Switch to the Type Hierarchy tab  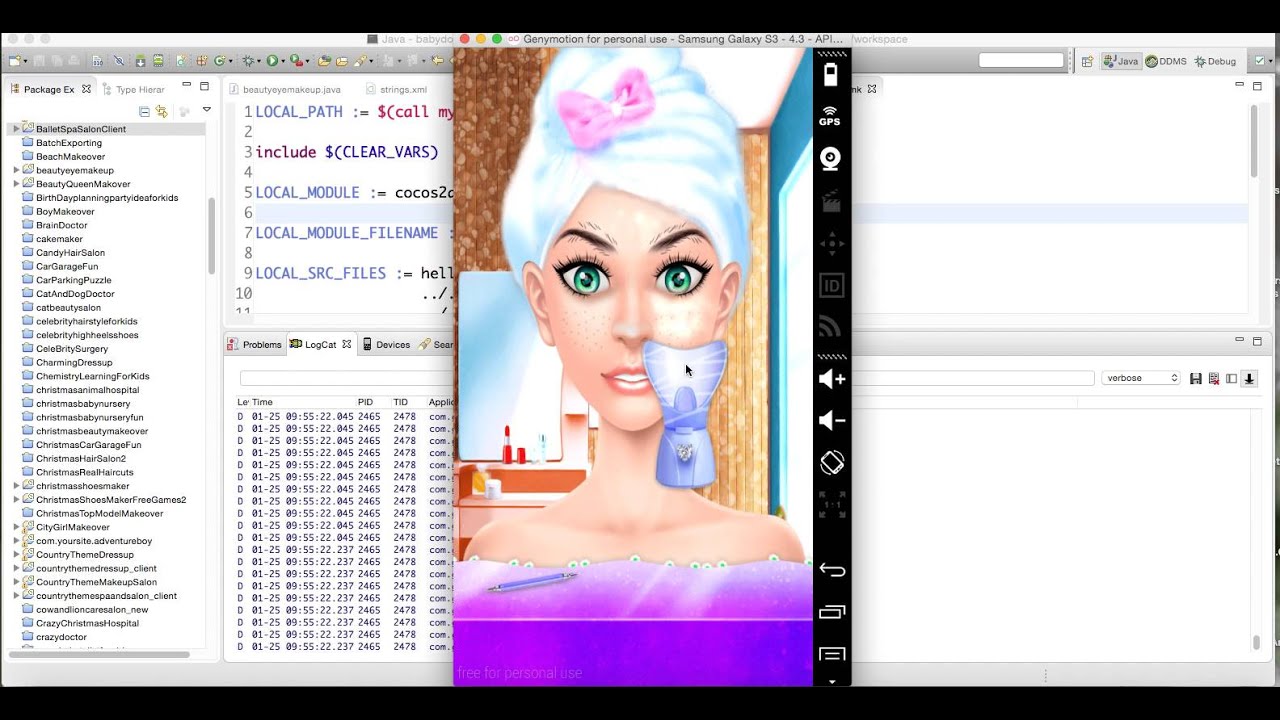tap(132, 89)
